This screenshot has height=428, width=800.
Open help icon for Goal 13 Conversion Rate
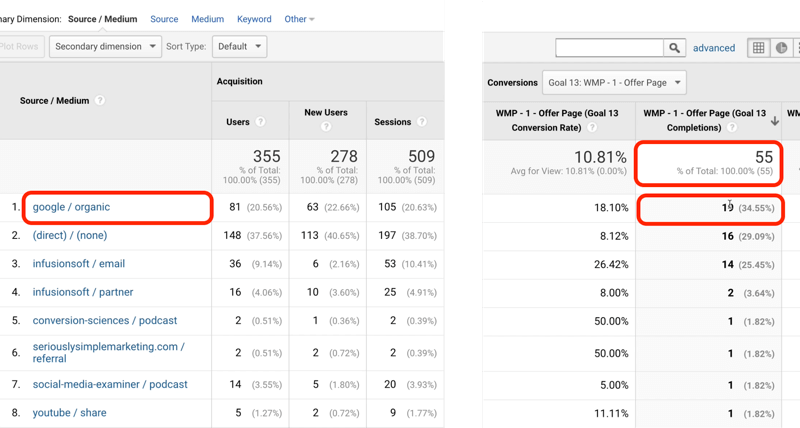[x=592, y=128]
